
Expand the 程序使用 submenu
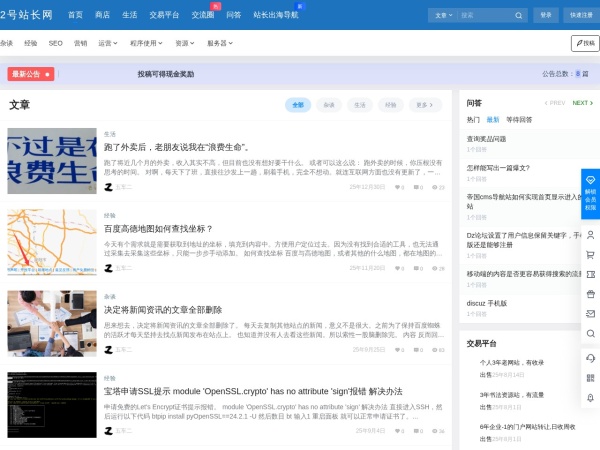click(x=146, y=43)
